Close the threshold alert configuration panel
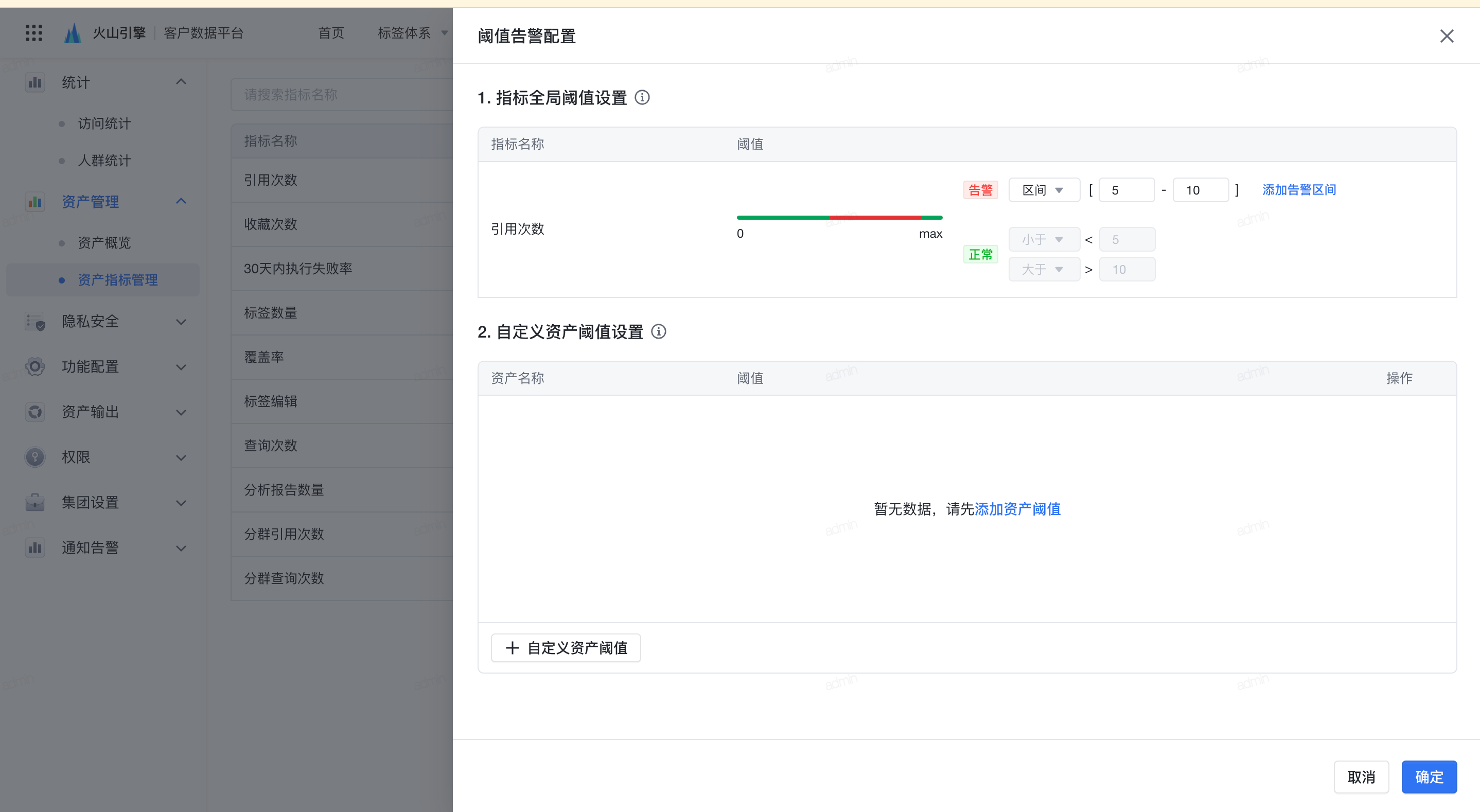This screenshot has height=812, width=1480. (x=1447, y=36)
